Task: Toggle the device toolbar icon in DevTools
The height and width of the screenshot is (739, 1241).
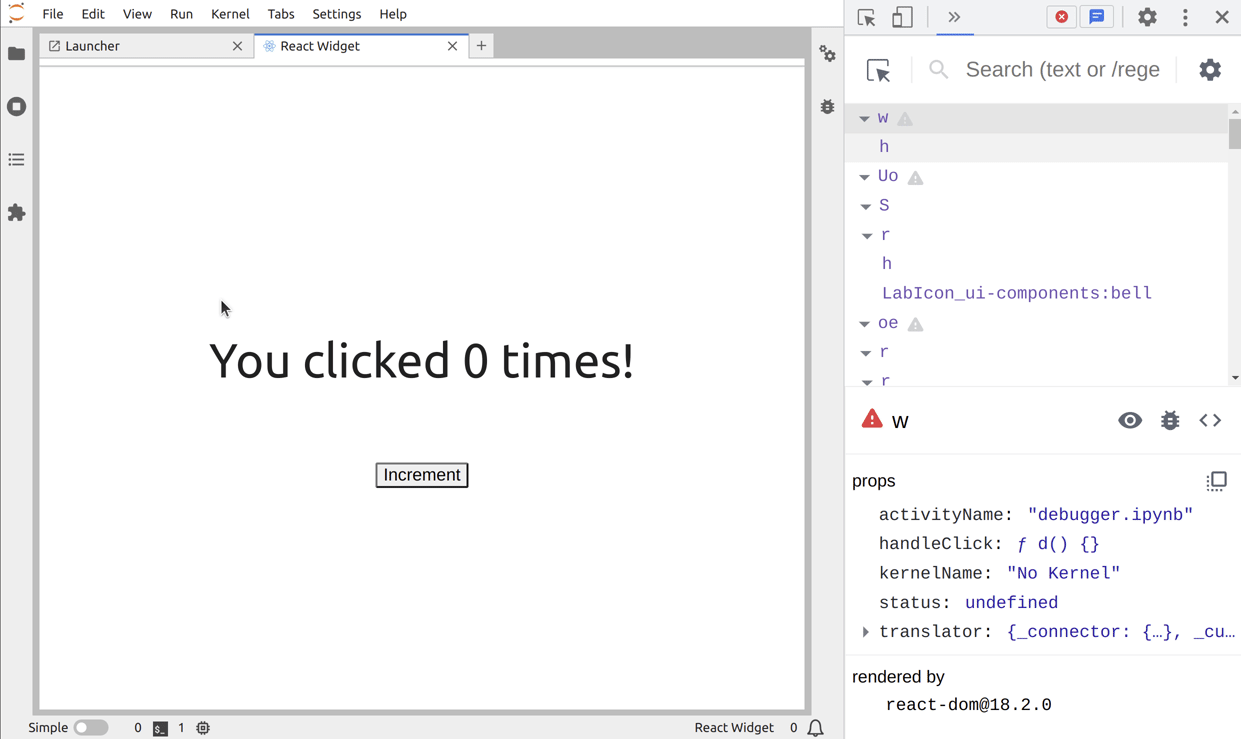Action: [902, 17]
